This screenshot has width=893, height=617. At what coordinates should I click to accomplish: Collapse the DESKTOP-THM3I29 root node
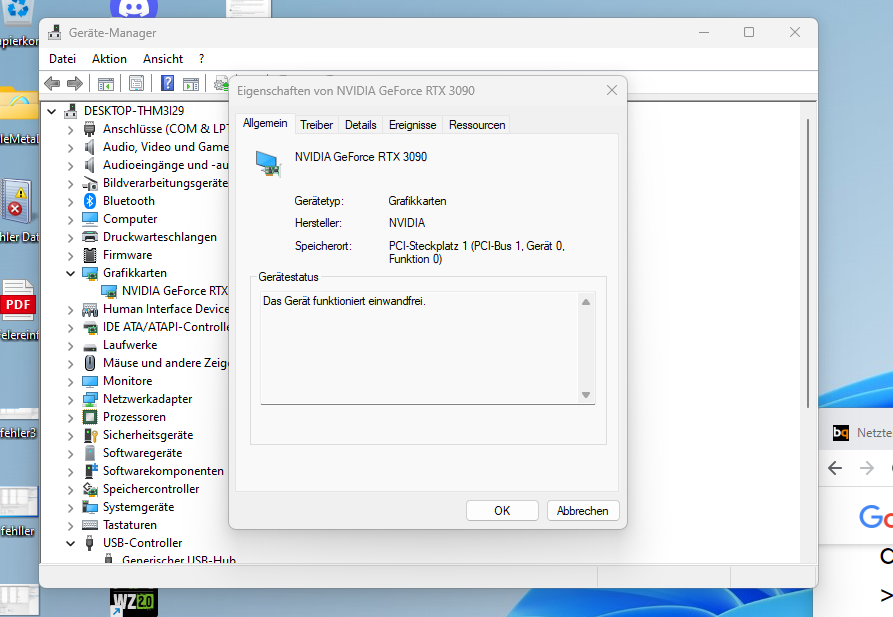tap(52, 111)
